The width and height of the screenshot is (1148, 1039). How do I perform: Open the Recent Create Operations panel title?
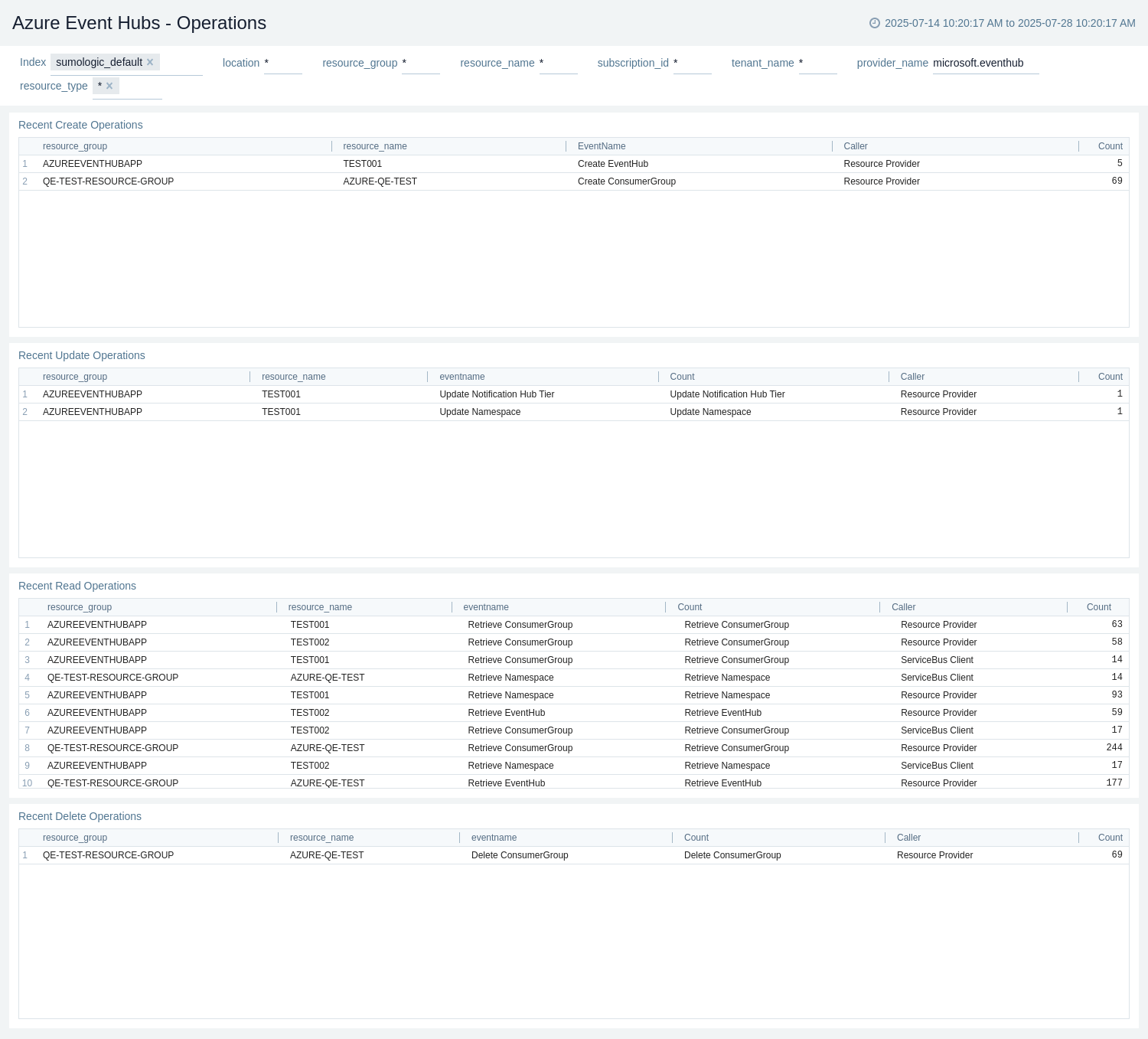tap(80, 125)
